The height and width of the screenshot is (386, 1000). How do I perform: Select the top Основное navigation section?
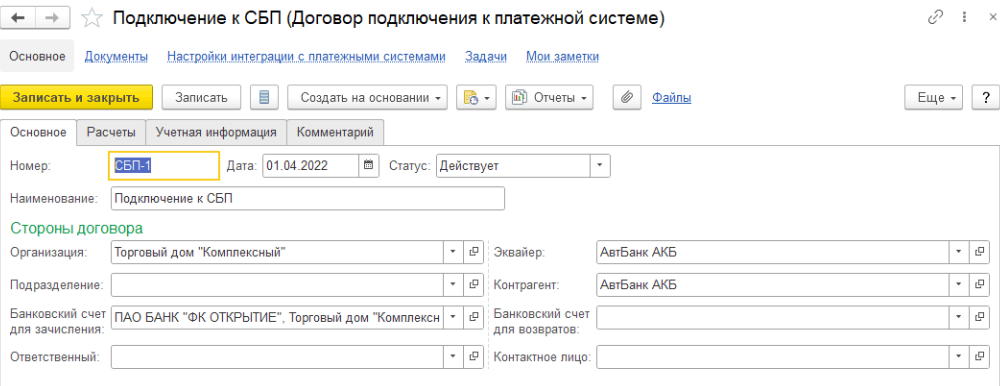point(37,56)
